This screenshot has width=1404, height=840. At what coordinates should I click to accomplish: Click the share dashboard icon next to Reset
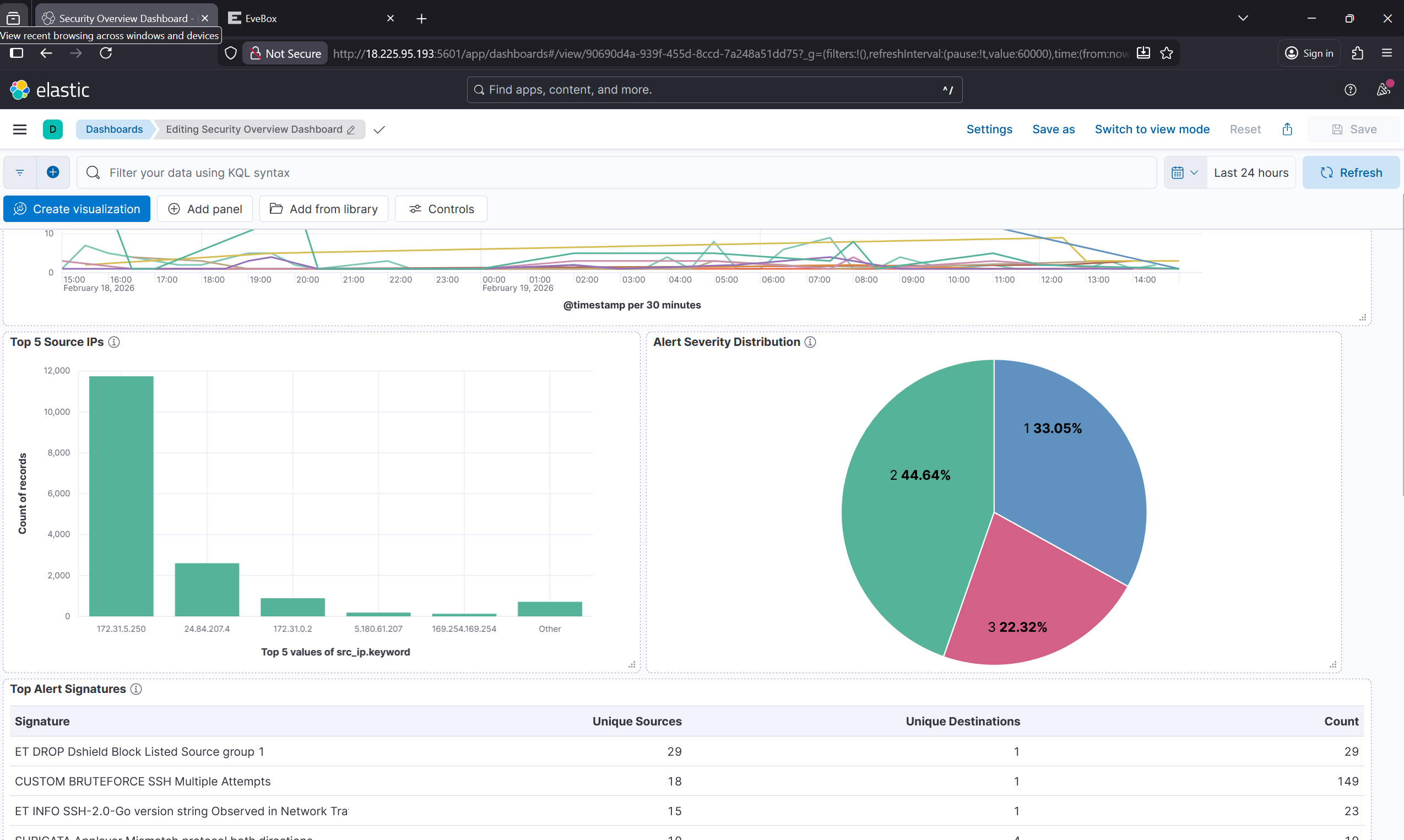1287,129
